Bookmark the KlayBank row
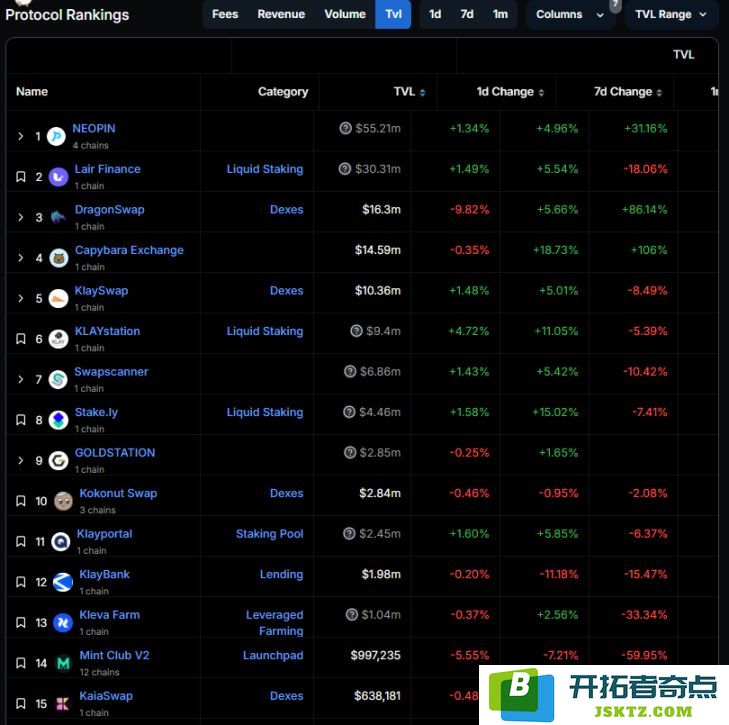Viewport: 729px width, 725px height. 20,582
